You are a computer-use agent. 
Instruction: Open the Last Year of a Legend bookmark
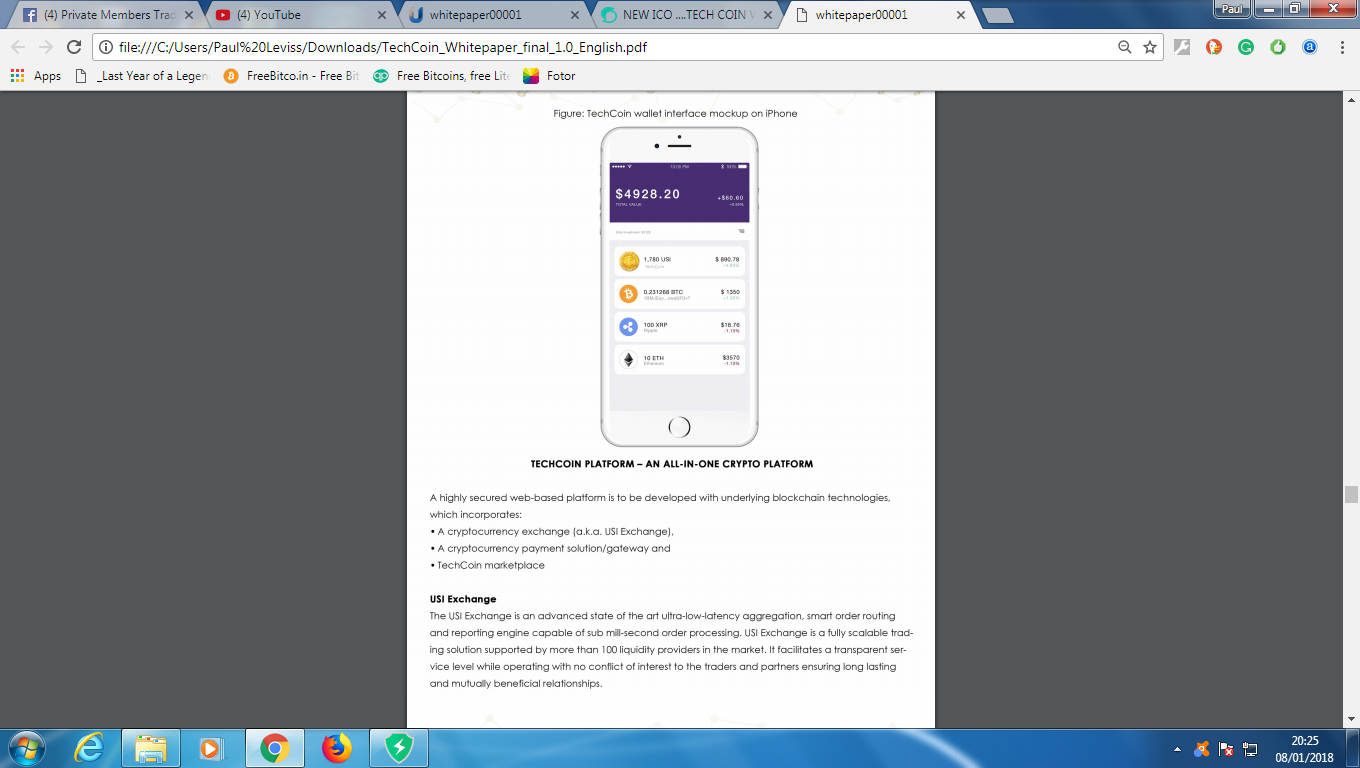pyautogui.click(x=142, y=76)
